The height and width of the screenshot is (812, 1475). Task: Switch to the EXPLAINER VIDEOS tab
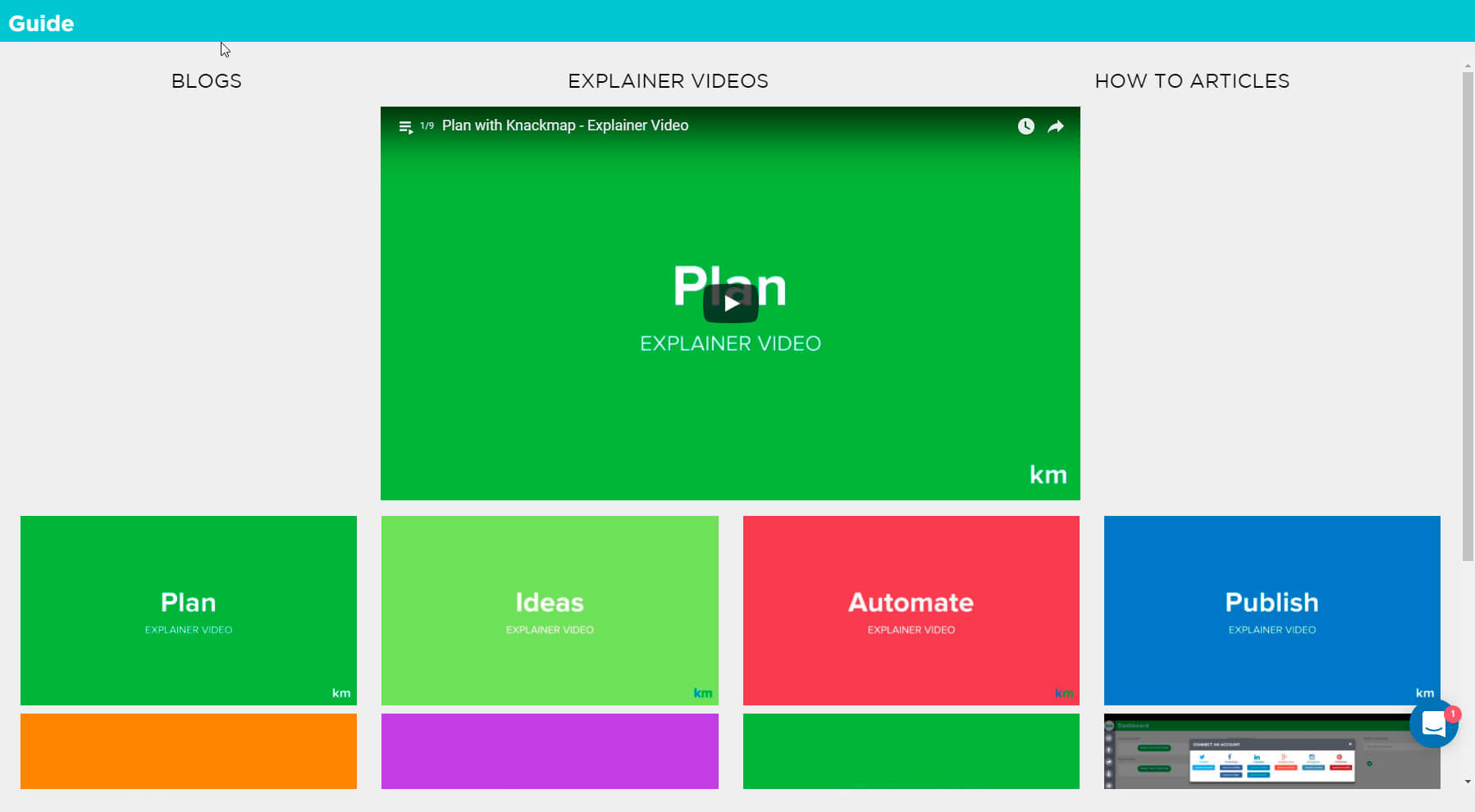[668, 81]
